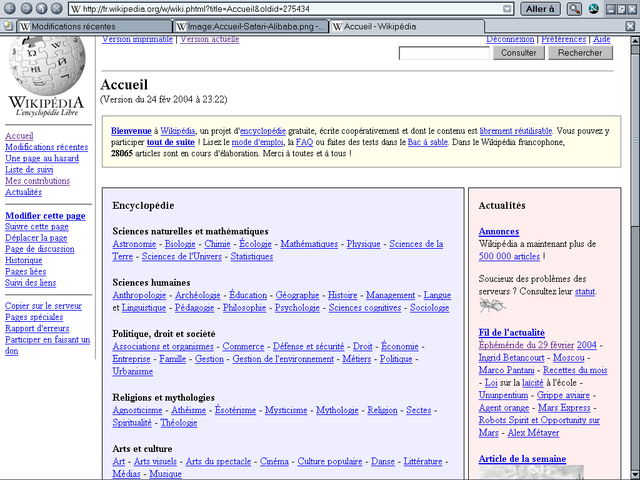
Task: Click the Reload page button
Action: [42, 8]
